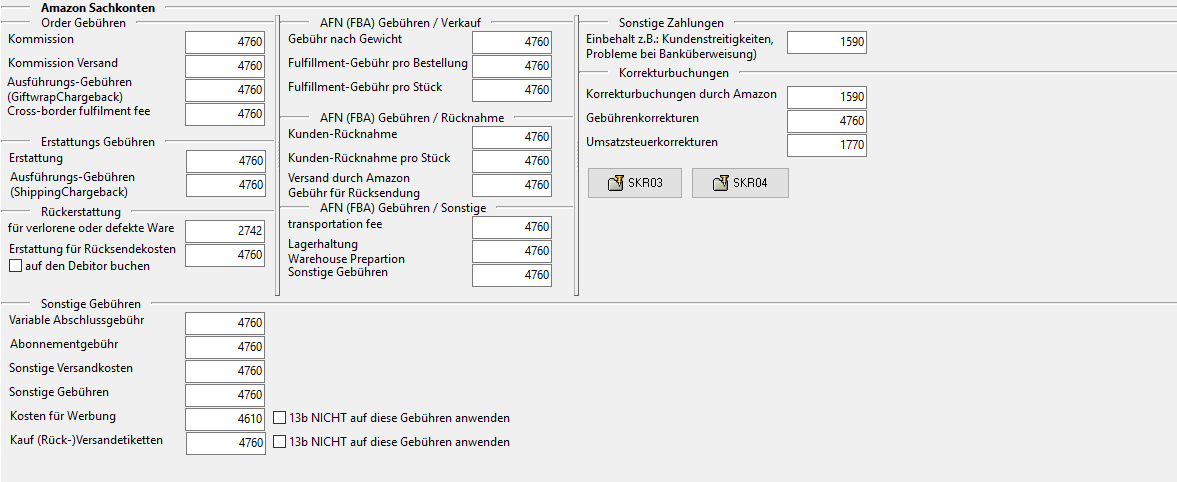Image resolution: width=1177 pixels, height=482 pixels.
Task: Click the Gebühr nach Gewicht field
Action: [512, 42]
